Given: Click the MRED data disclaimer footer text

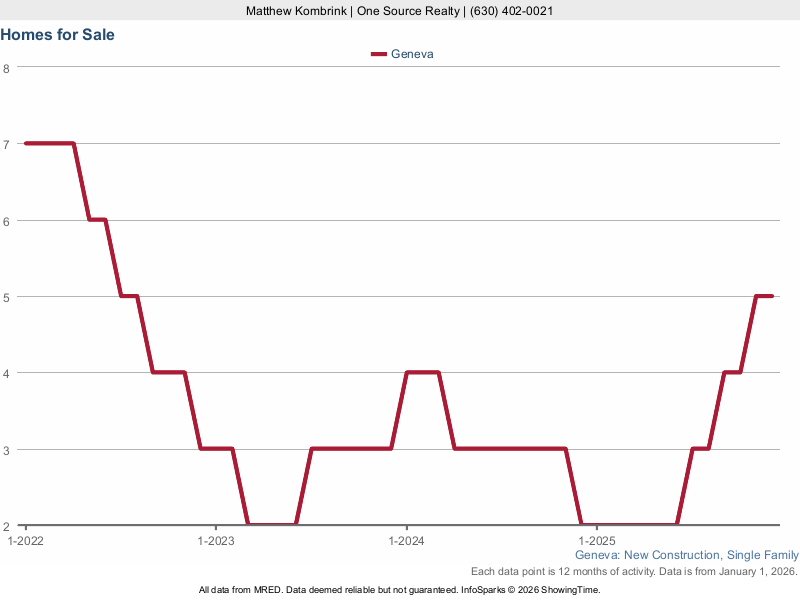Looking at the screenshot, I should click(400, 590).
